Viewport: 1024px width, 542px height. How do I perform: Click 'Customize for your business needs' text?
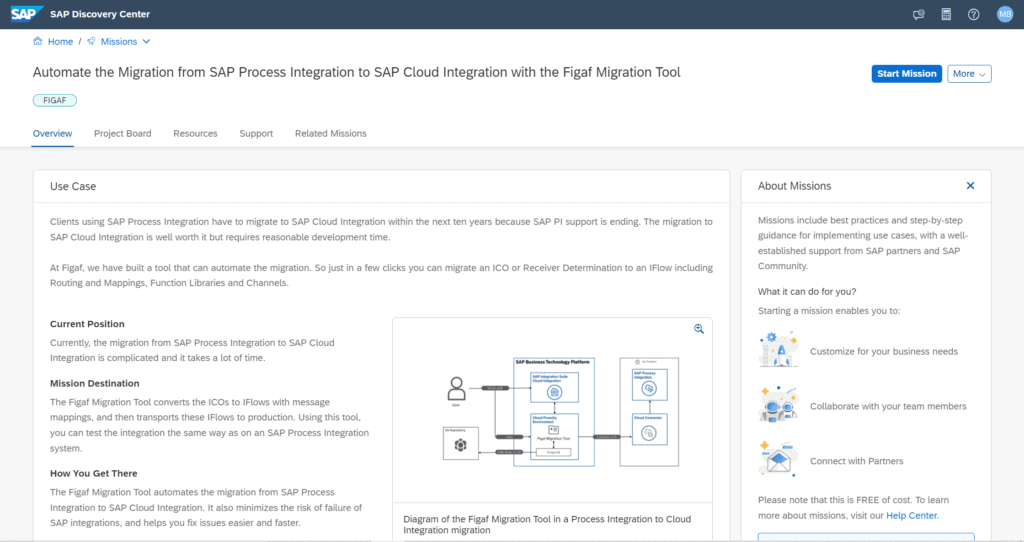pyautogui.click(x=884, y=351)
